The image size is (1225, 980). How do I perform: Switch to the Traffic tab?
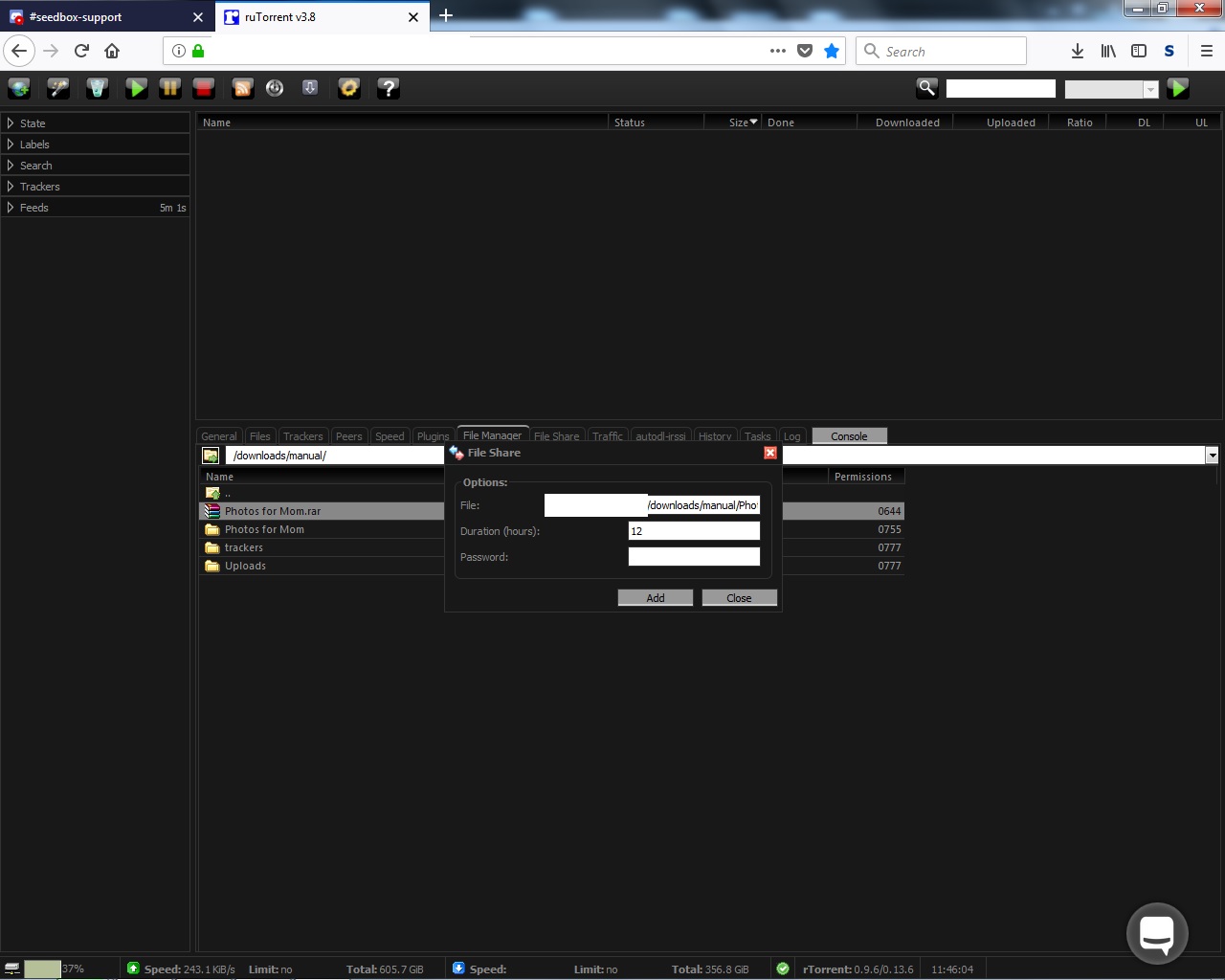click(607, 436)
